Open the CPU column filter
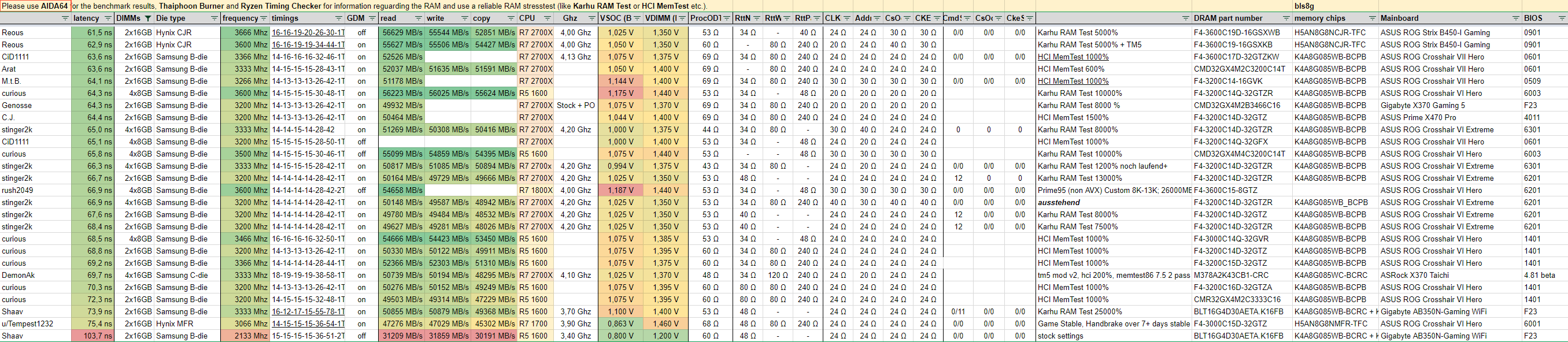 pos(547,18)
